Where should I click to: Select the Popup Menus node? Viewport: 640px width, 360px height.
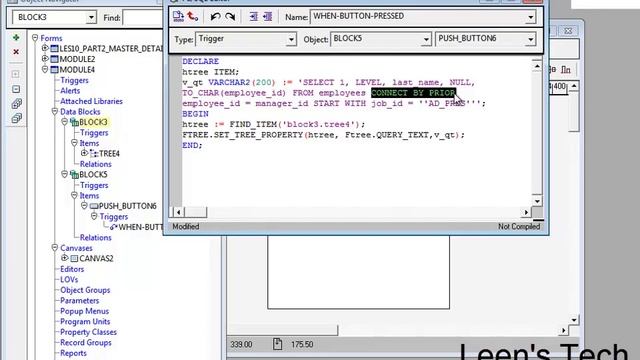point(84,311)
